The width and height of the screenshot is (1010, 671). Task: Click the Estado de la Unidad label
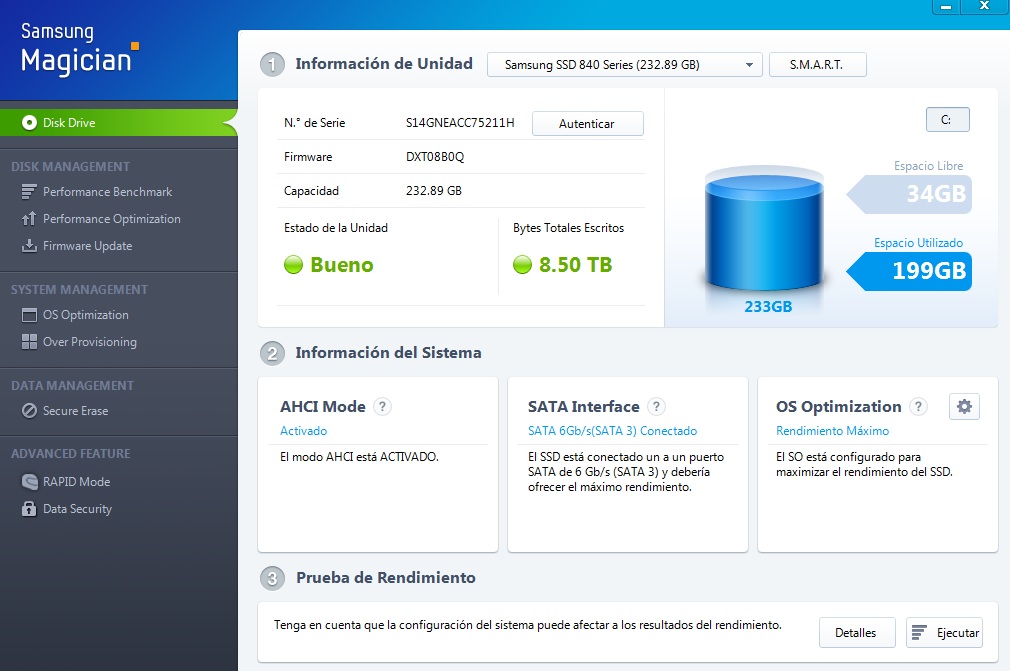click(x=336, y=228)
